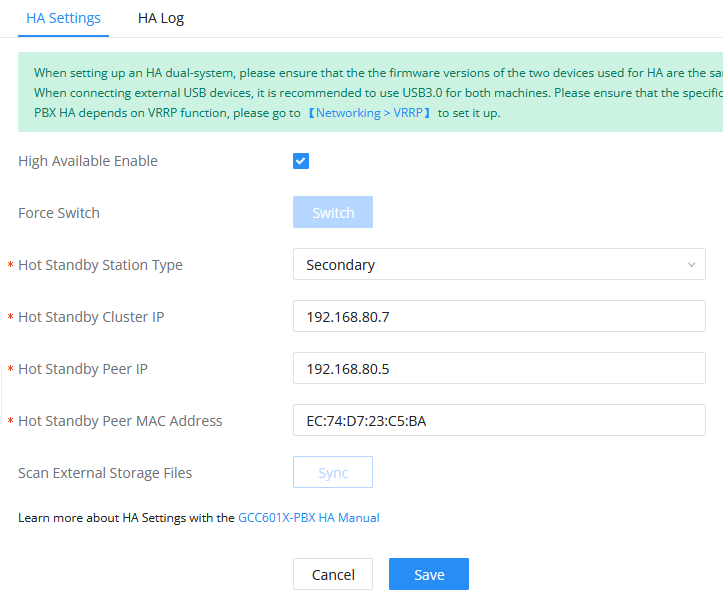The image size is (723, 594).
Task: Click the 'Learn more about HA Settings with the' text
Action: pyautogui.click(x=126, y=518)
